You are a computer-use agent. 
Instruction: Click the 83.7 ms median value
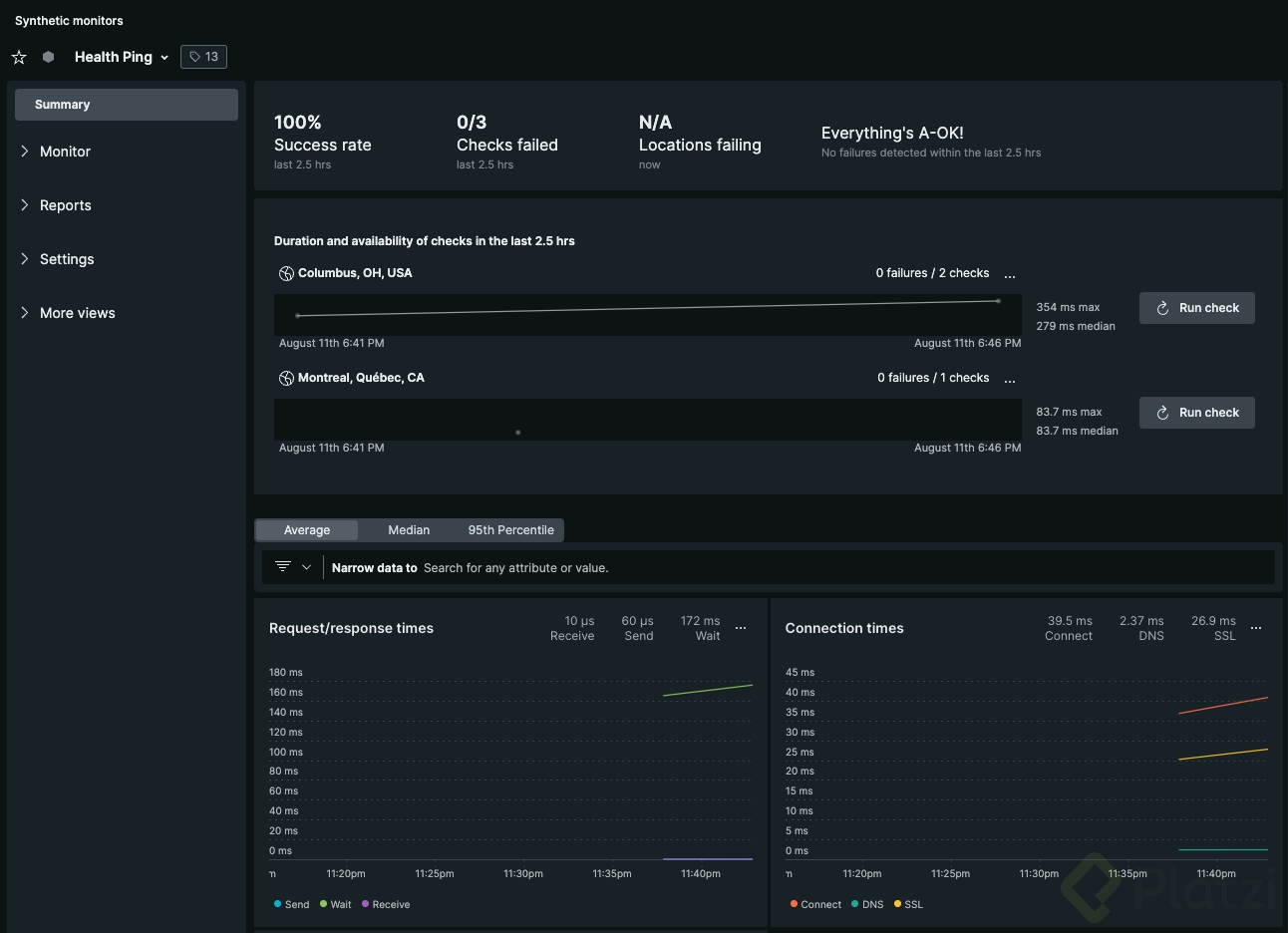(x=1077, y=431)
